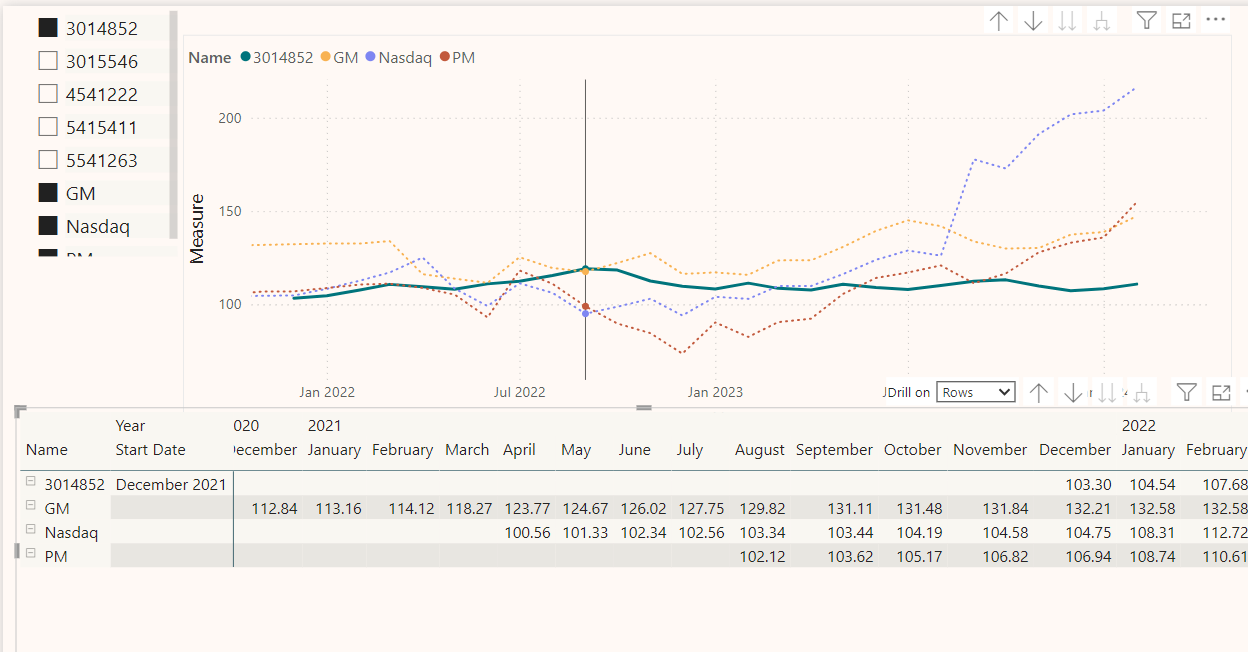Turn on drill down mode for the matrix
The width and height of the screenshot is (1248, 652).
pyautogui.click(x=1073, y=393)
